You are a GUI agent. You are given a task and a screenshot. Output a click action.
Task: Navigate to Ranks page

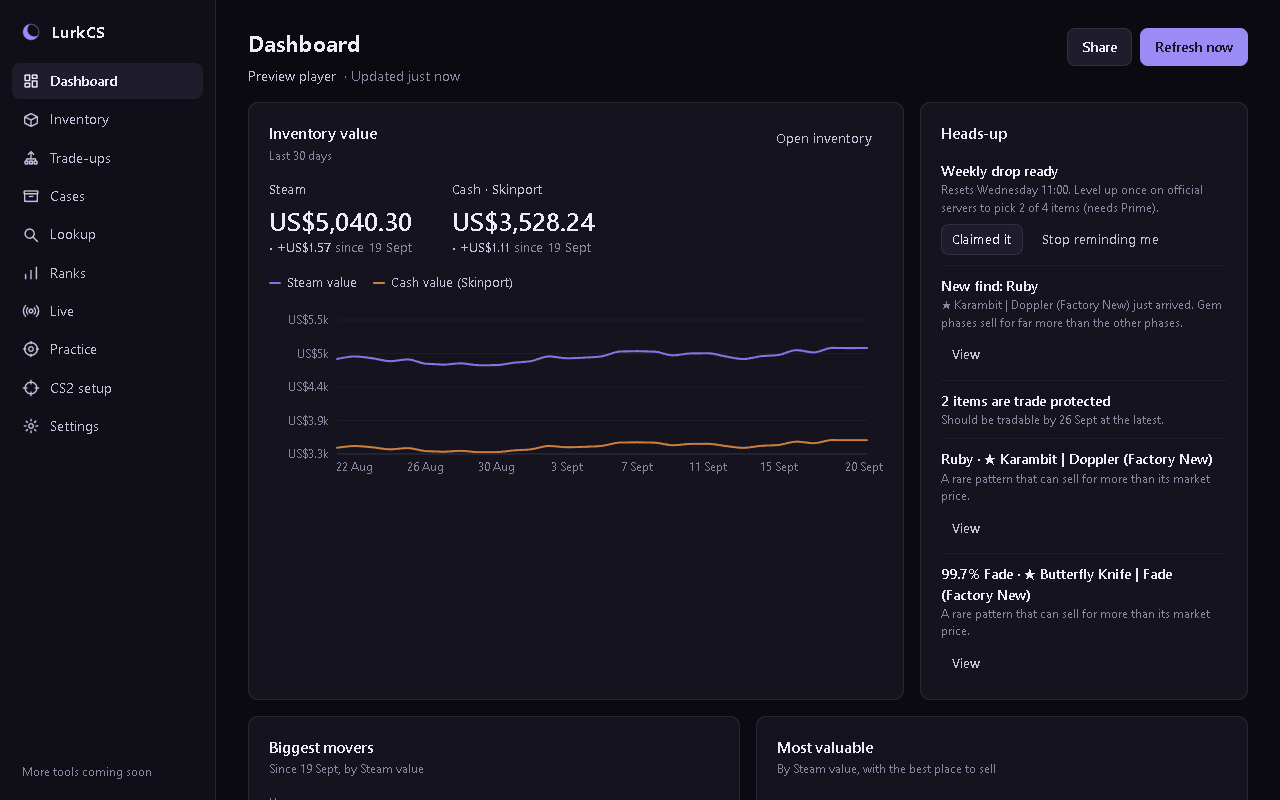coord(107,273)
